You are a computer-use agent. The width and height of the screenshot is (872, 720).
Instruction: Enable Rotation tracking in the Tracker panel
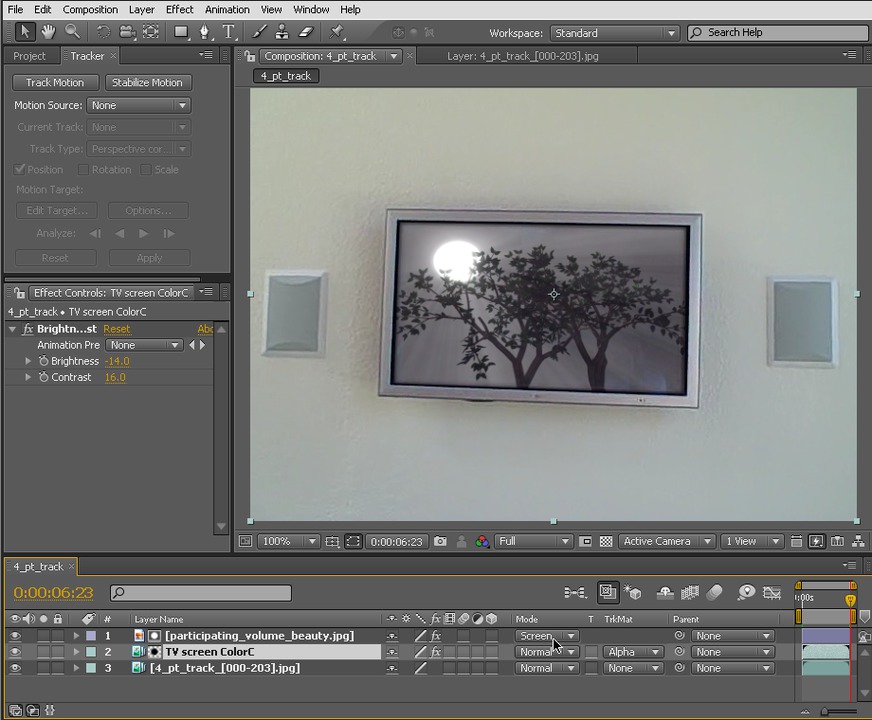click(x=84, y=169)
